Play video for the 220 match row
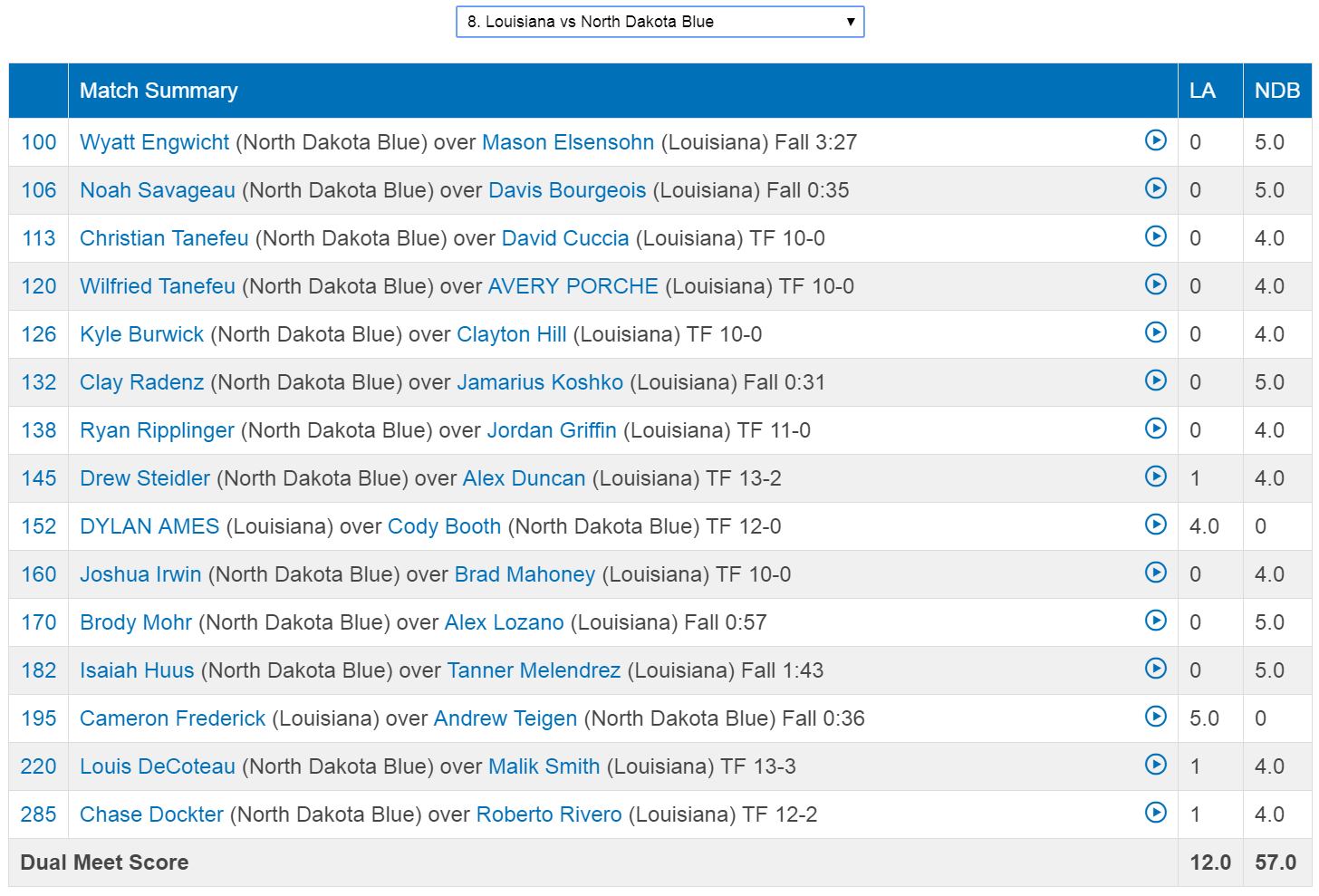This screenshot has width=1319, height=896. [x=1156, y=765]
